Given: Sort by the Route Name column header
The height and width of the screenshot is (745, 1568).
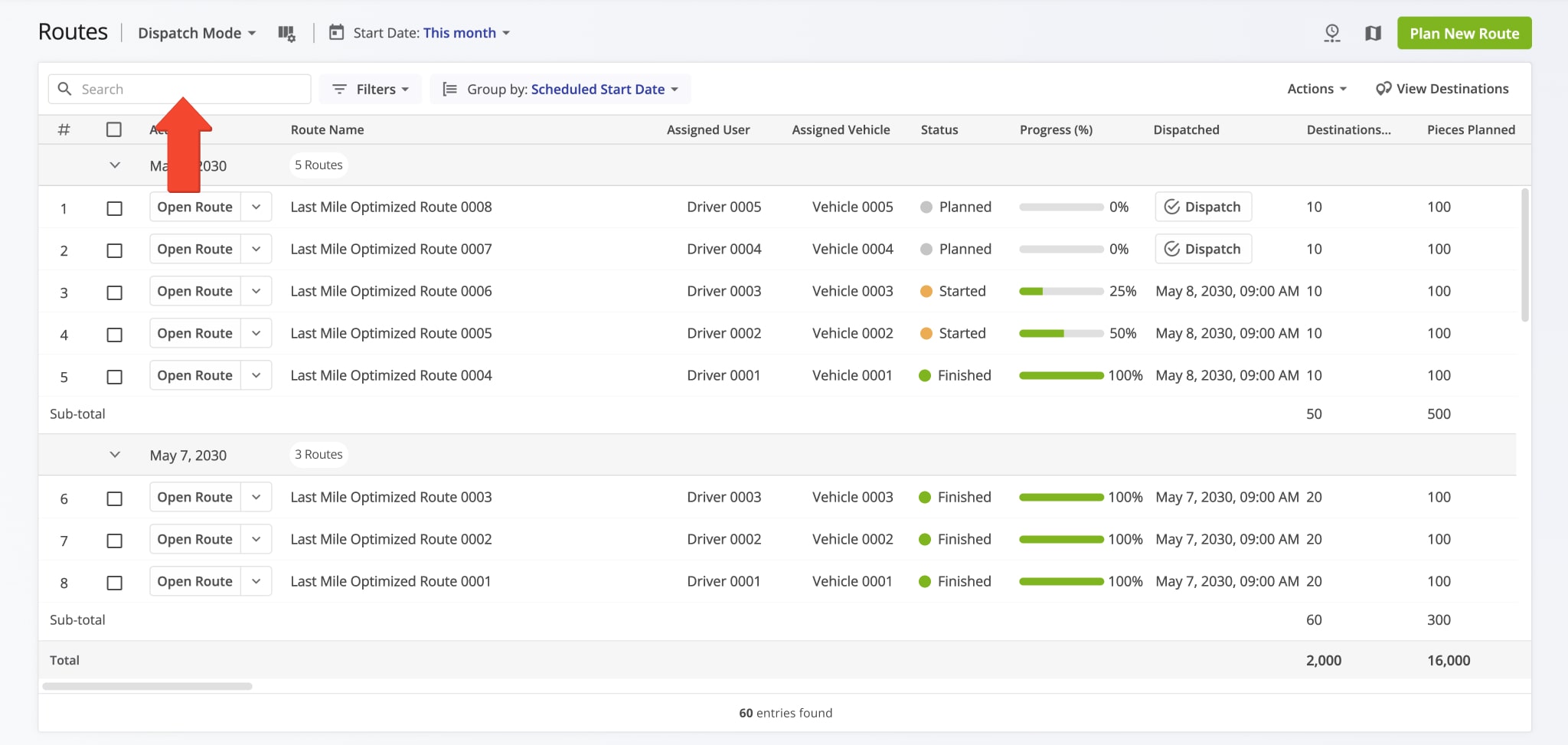Looking at the screenshot, I should click(327, 129).
